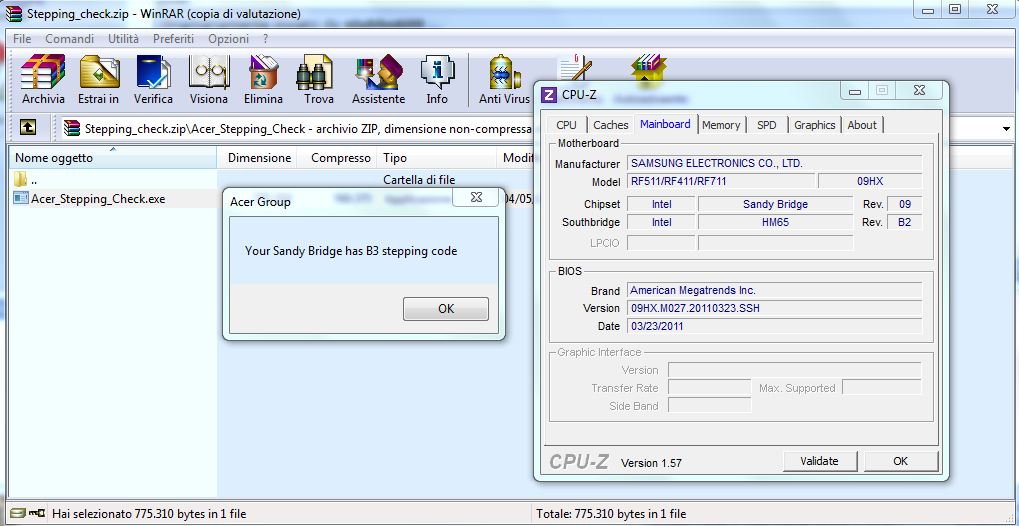The width and height of the screenshot is (1019, 526).
Task: Open the Comandi menu
Action: point(70,38)
